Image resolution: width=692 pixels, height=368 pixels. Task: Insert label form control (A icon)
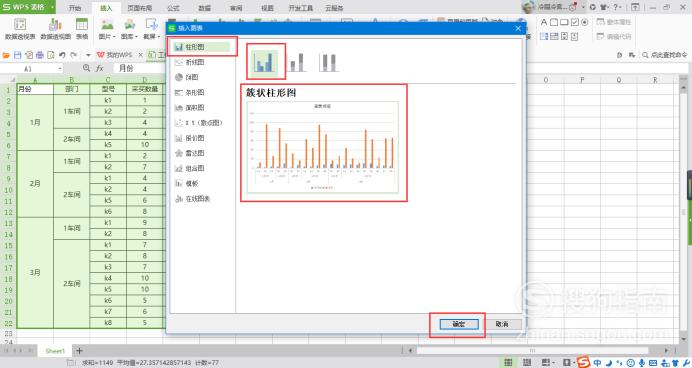544,22
